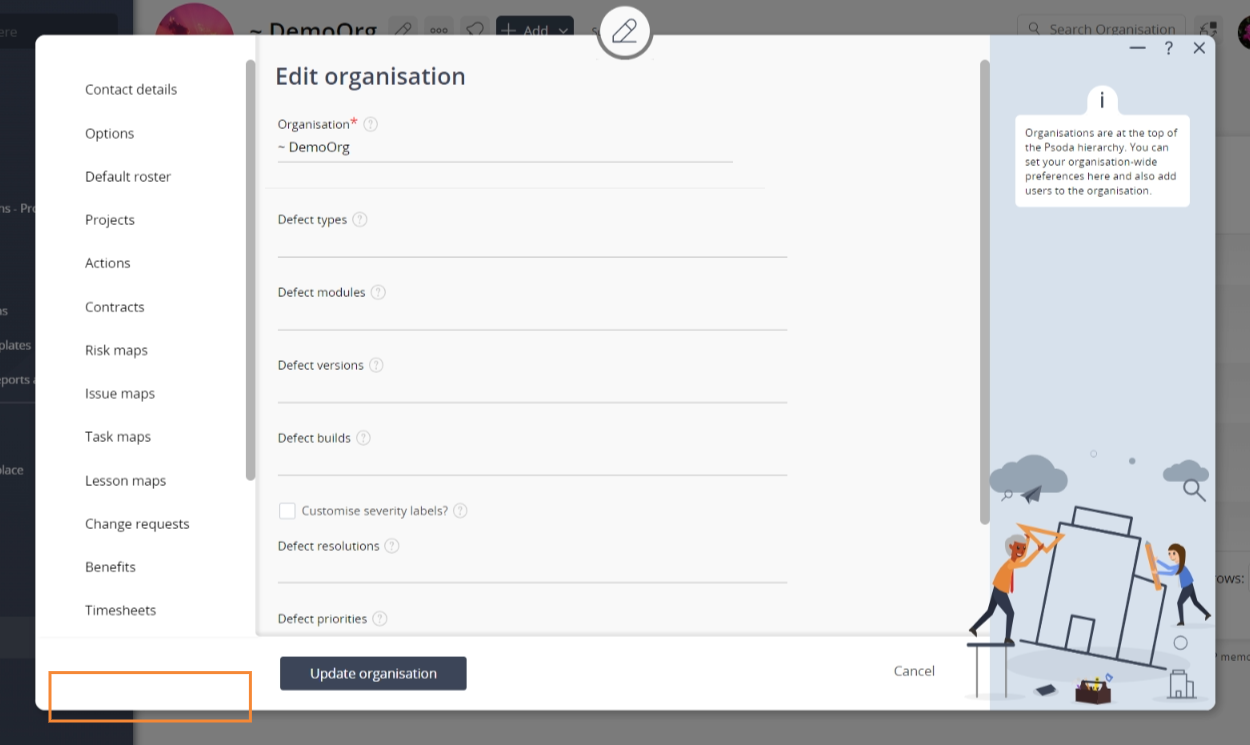
Task: Switch to the Risk maps section
Action: [x=116, y=350]
